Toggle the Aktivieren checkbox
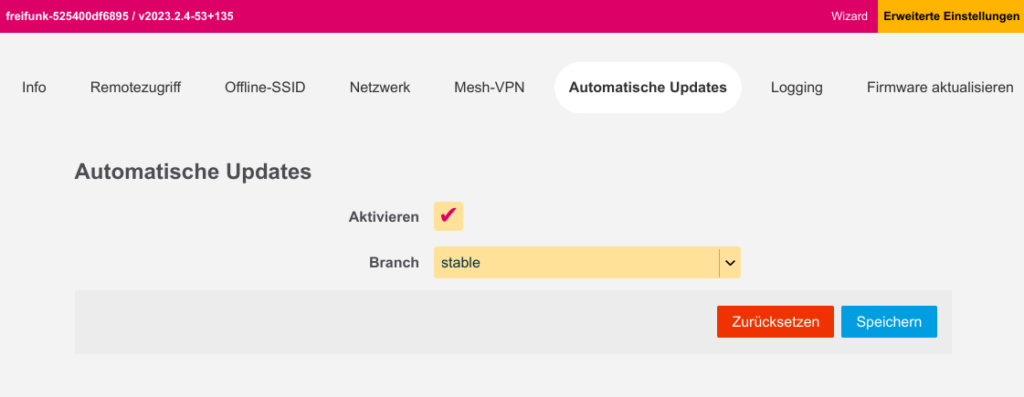Image resolution: width=1024 pixels, height=397 pixels. coord(448,216)
